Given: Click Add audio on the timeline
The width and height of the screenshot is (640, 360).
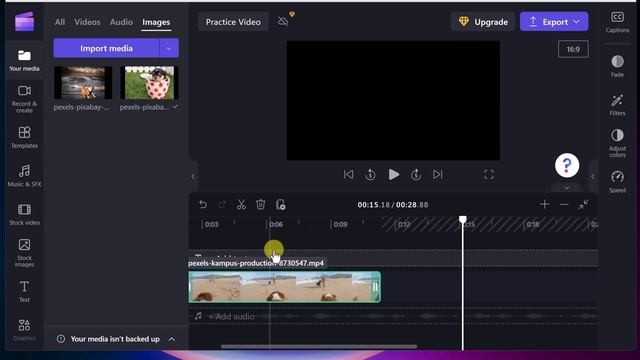Looking at the screenshot, I should coord(231,316).
